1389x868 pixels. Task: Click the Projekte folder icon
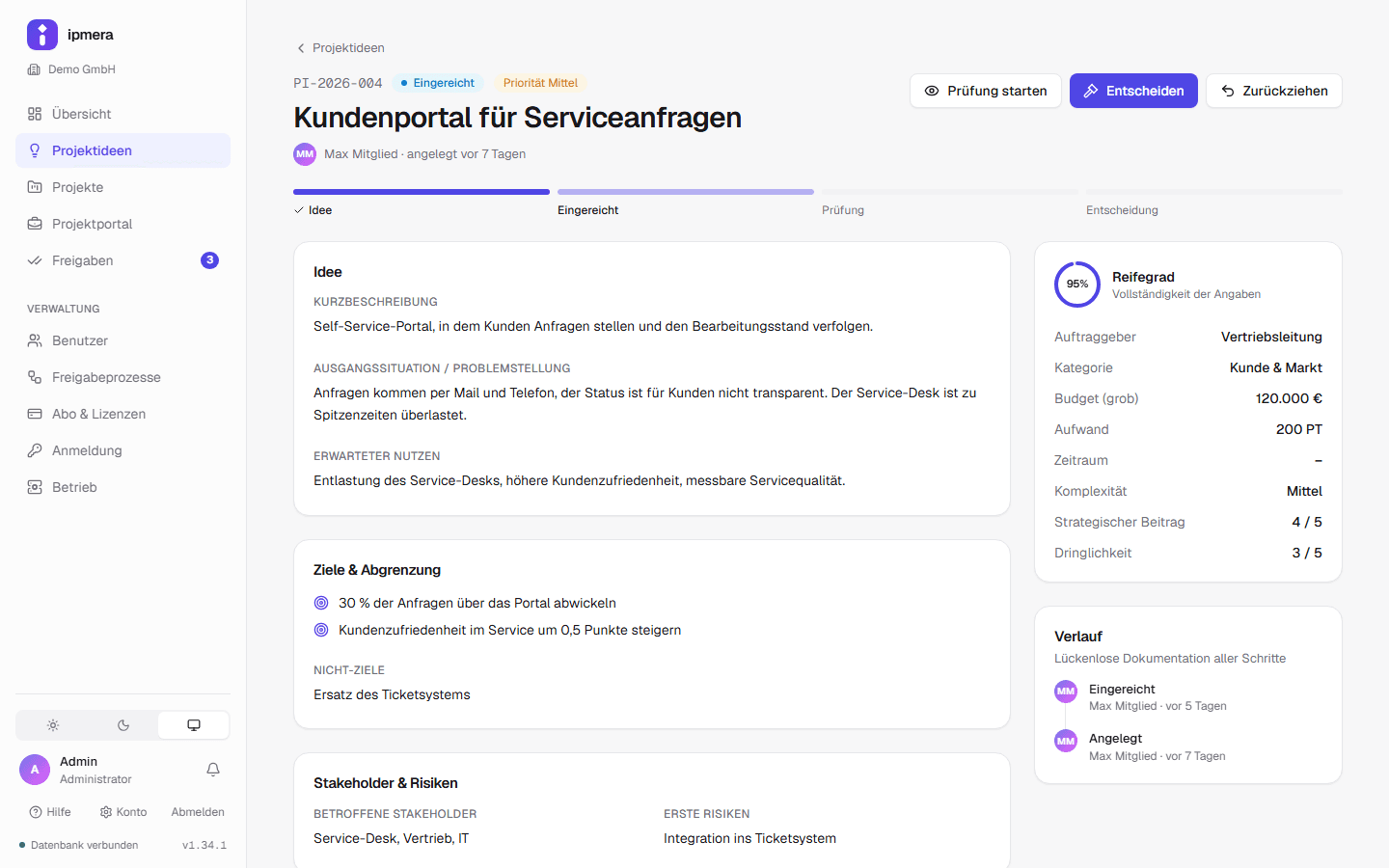click(35, 187)
